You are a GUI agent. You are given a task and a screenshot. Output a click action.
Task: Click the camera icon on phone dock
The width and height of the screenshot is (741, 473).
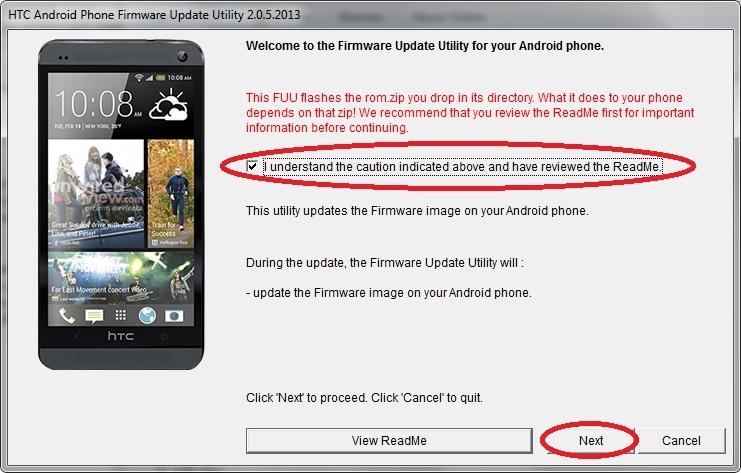point(174,316)
